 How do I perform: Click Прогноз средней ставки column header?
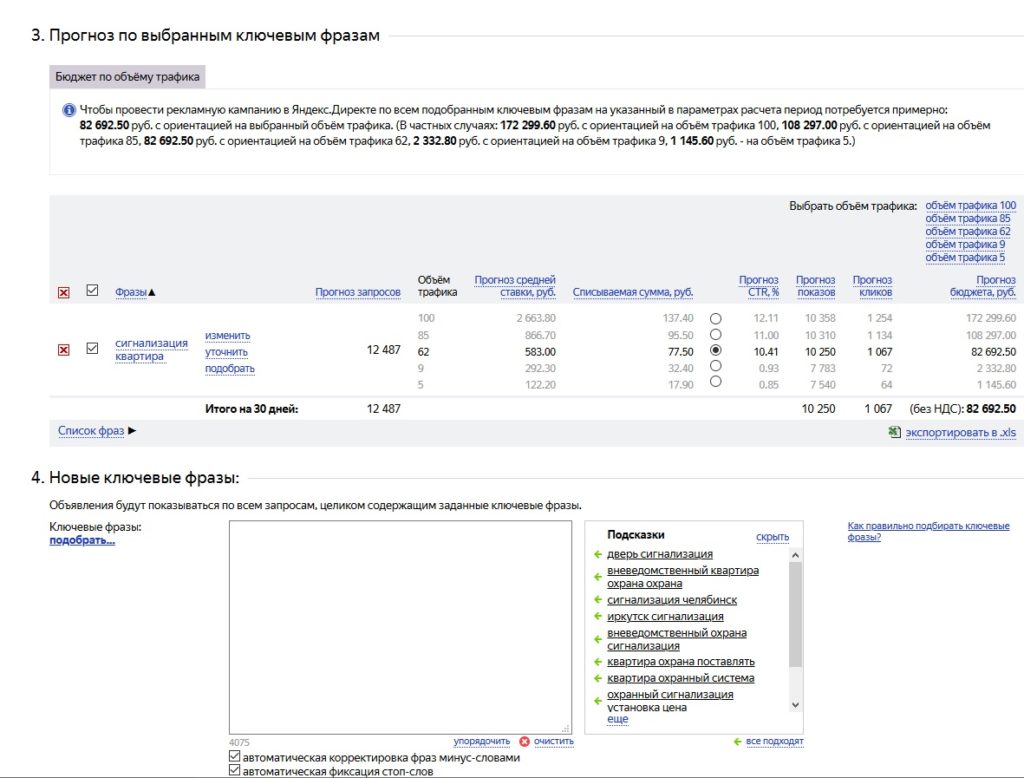point(515,286)
